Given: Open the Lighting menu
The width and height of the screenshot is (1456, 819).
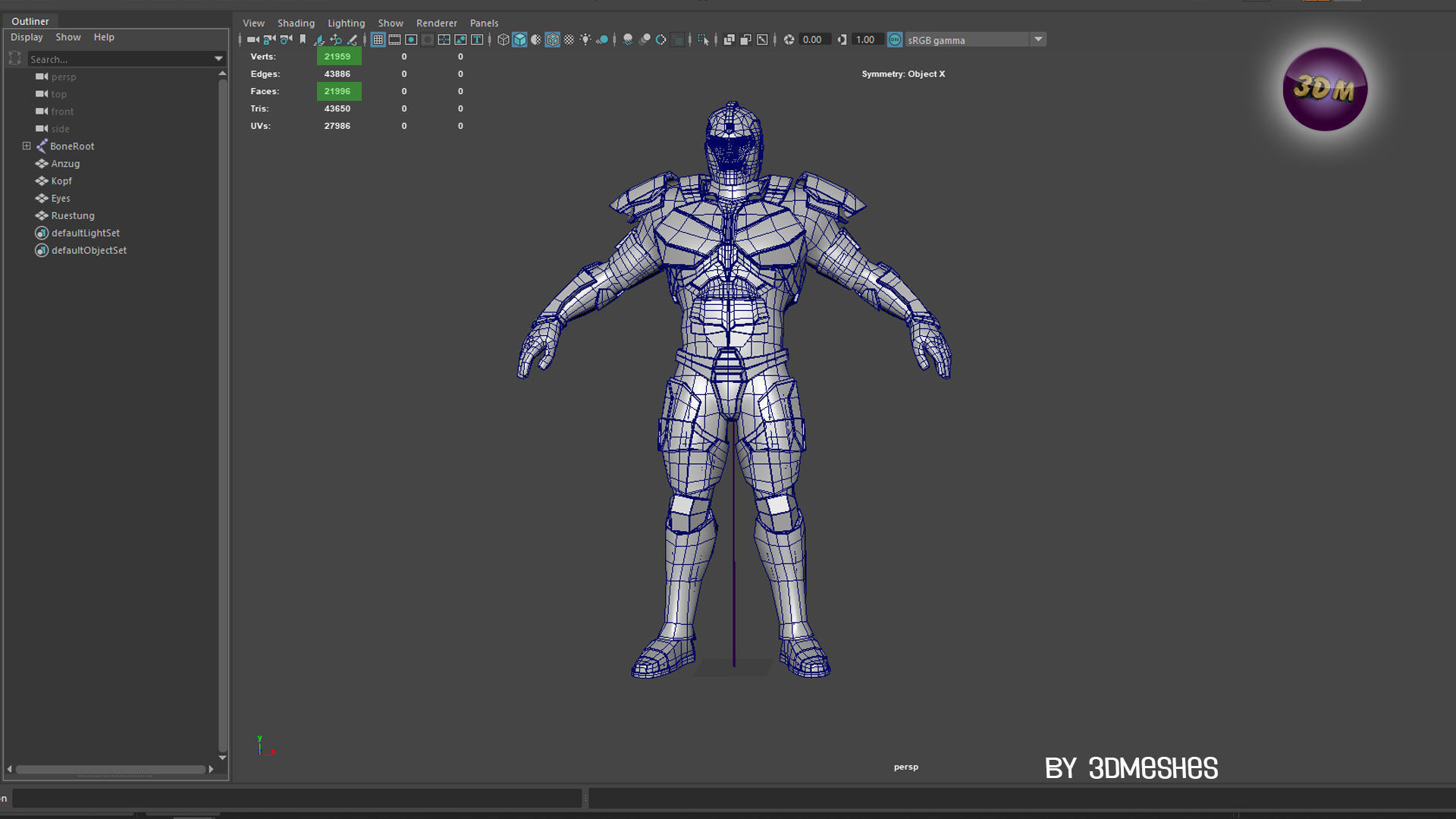Looking at the screenshot, I should pos(346,23).
